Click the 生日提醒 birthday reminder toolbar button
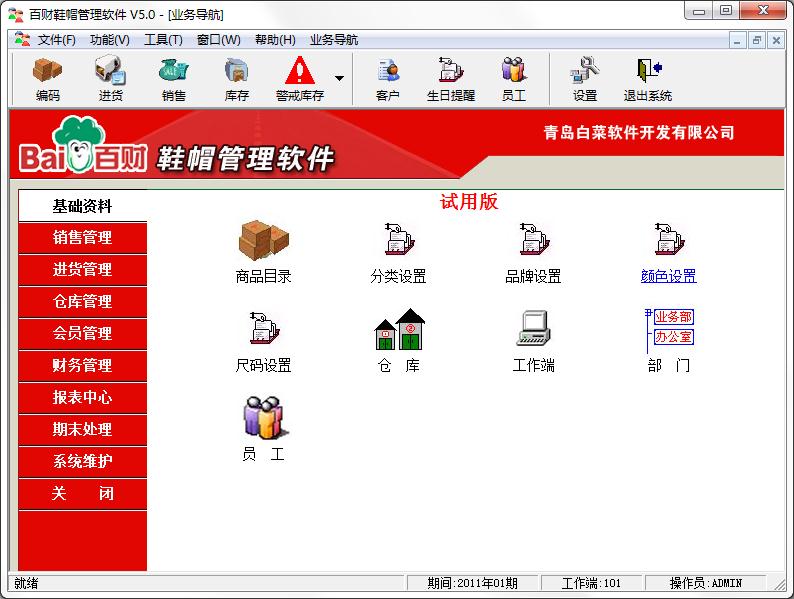 click(450, 79)
